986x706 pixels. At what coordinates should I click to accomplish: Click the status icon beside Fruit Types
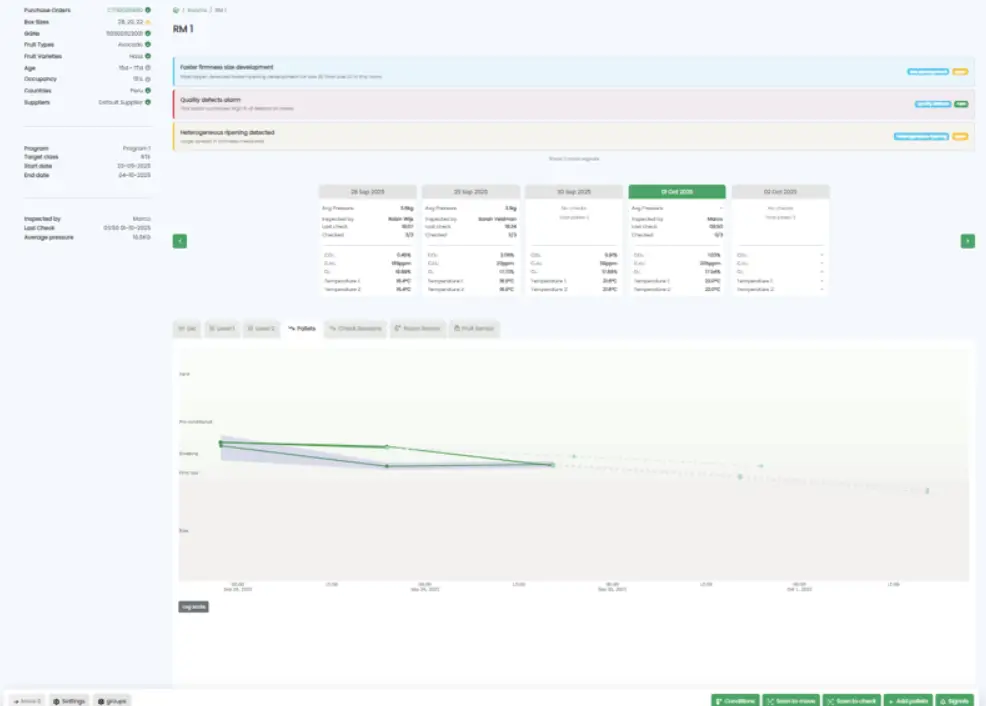148,44
